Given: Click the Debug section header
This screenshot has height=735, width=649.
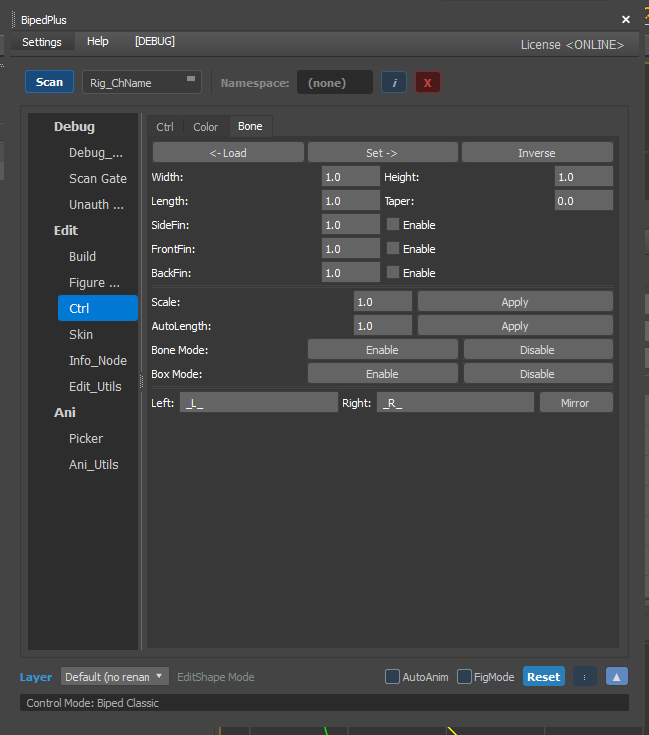Looking at the screenshot, I should pyautogui.click(x=74, y=127).
